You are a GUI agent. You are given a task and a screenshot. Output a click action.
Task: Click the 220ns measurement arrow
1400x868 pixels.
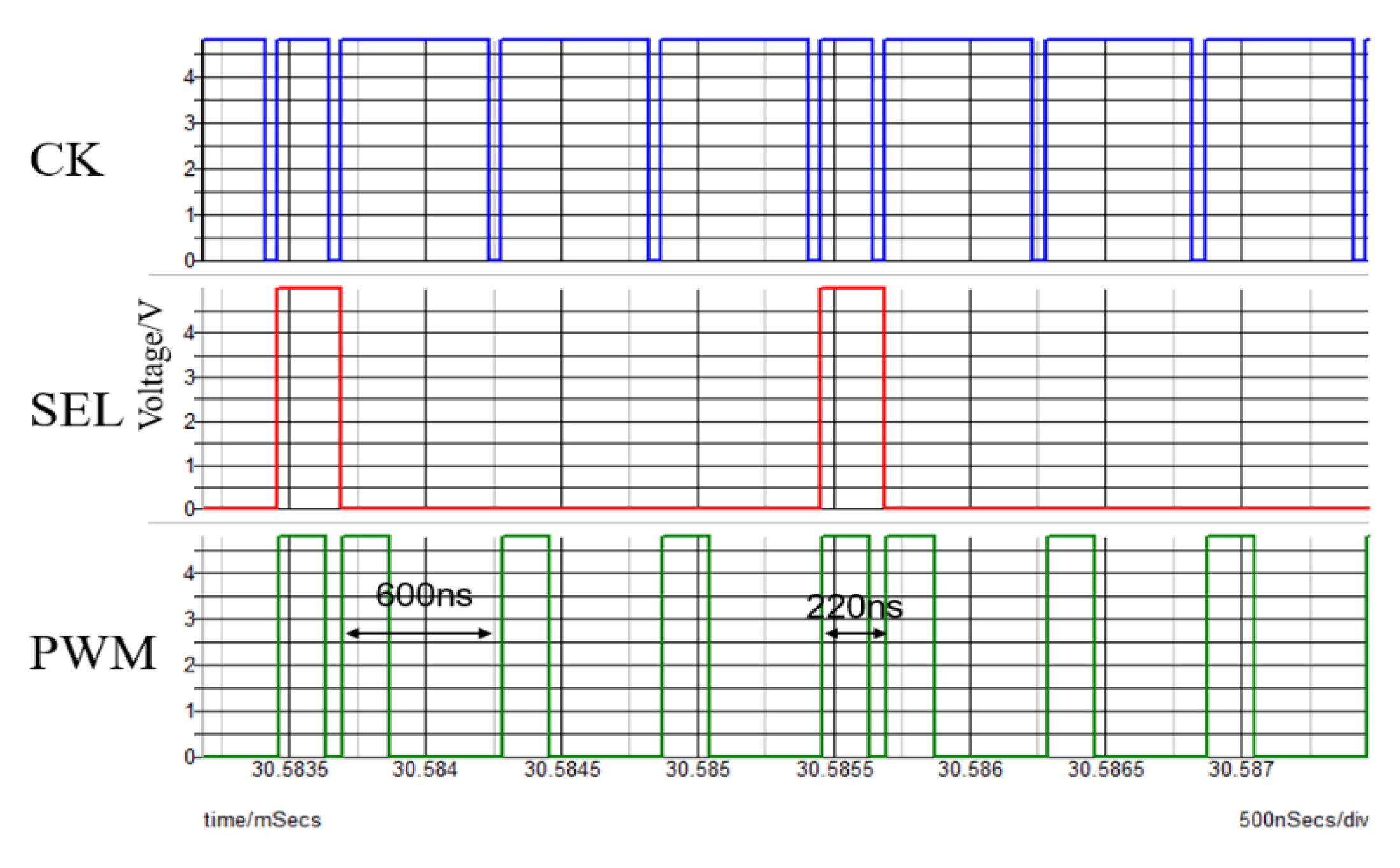click(855, 634)
